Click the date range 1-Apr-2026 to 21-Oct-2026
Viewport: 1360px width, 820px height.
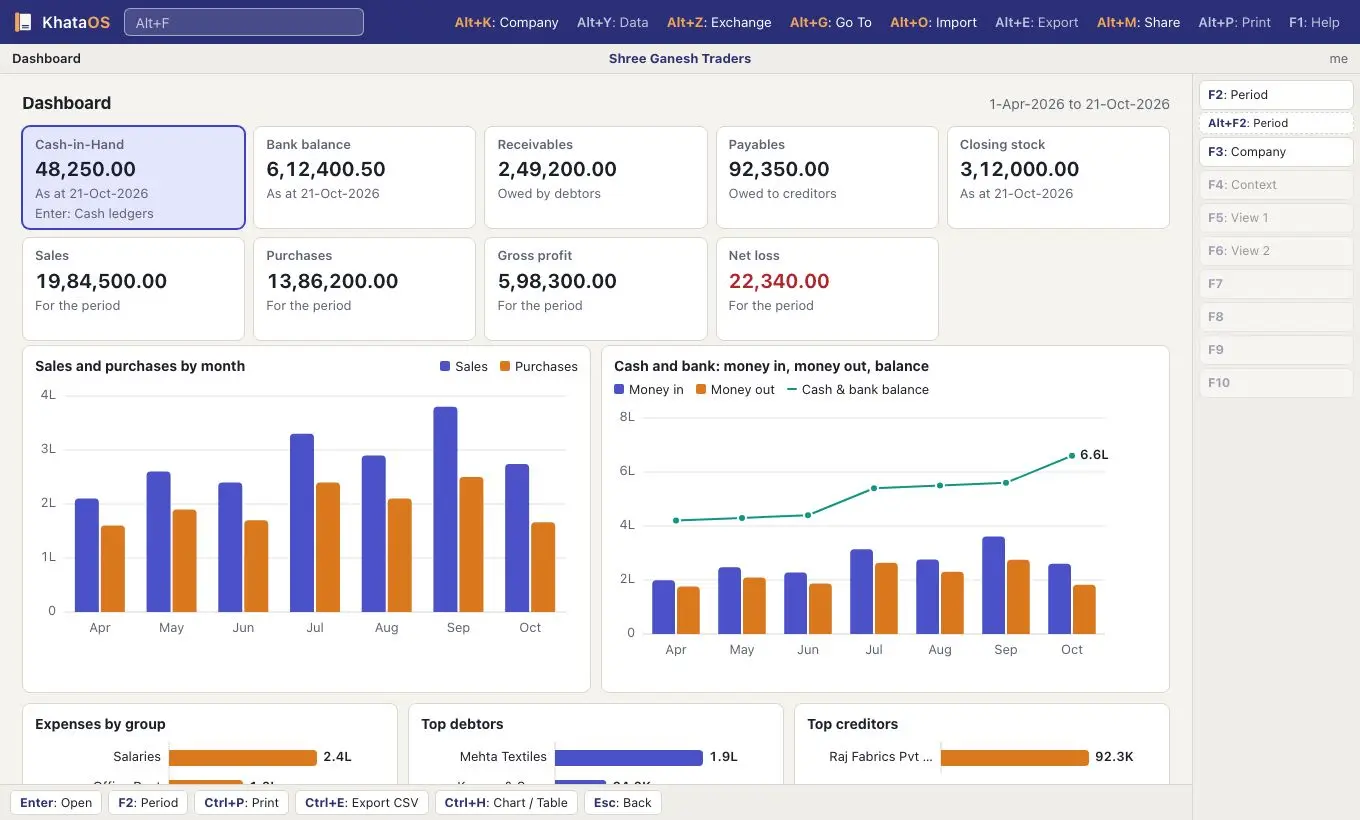[1079, 104]
